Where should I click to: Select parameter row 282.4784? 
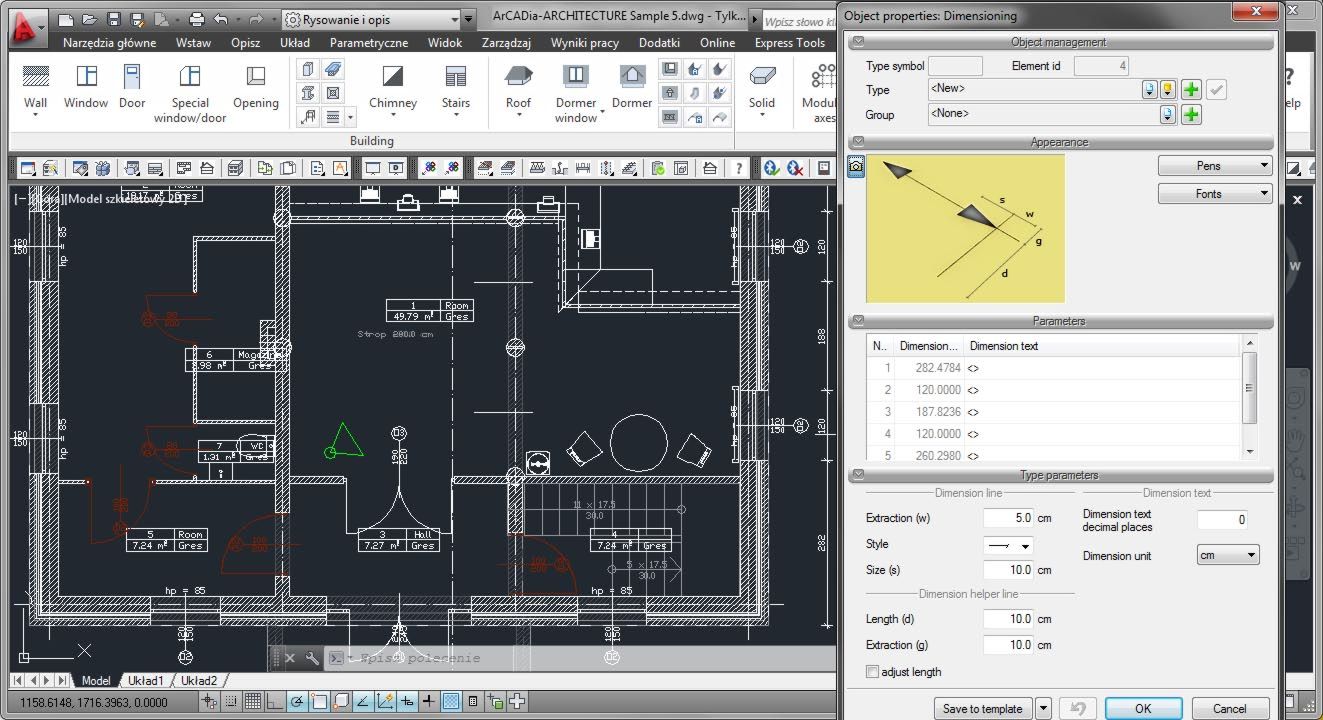tap(1054, 368)
